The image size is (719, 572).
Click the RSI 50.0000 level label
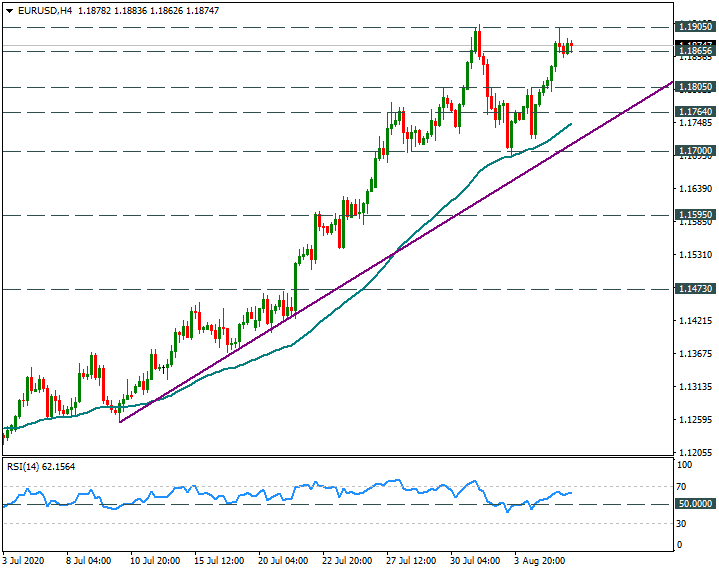point(694,504)
